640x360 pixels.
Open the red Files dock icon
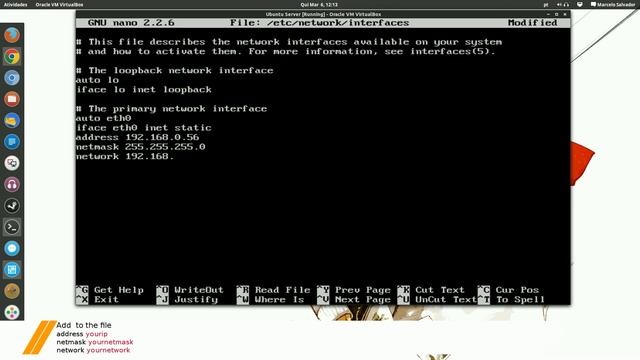[x=12, y=99]
